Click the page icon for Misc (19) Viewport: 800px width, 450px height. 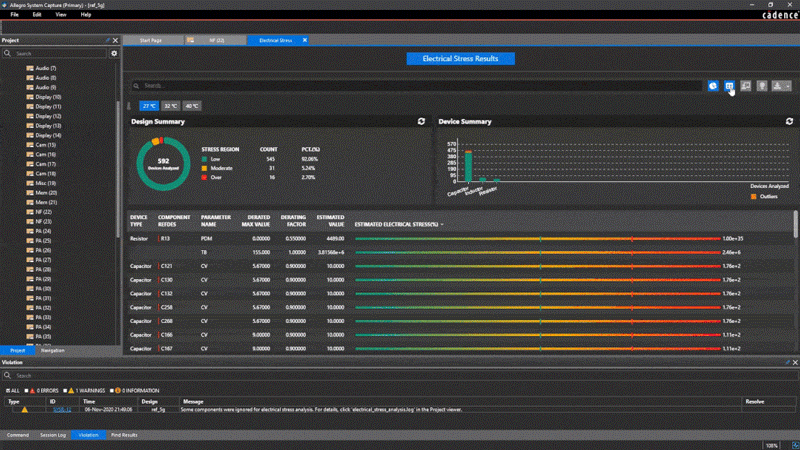pos(30,183)
